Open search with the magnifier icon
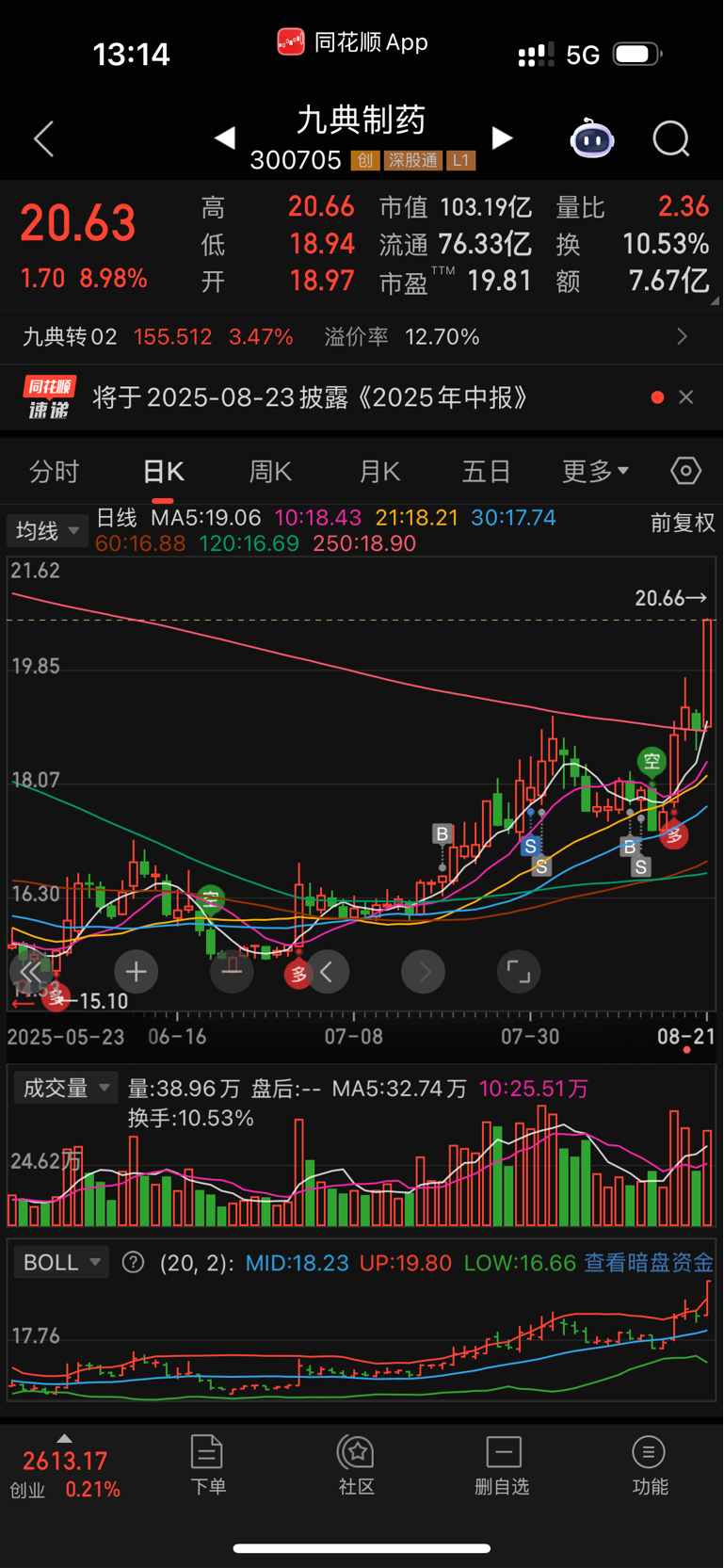The height and width of the screenshot is (1568, 724). (671, 139)
